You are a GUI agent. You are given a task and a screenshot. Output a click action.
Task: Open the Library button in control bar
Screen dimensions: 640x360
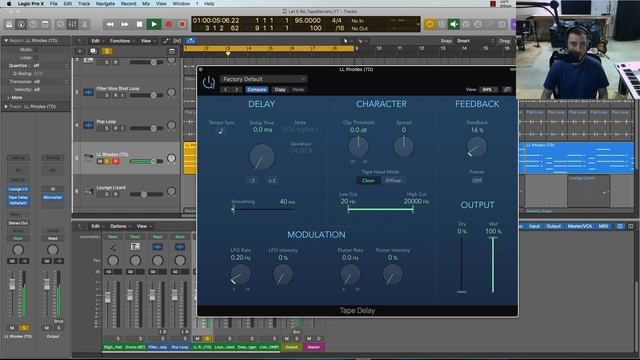point(9,24)
